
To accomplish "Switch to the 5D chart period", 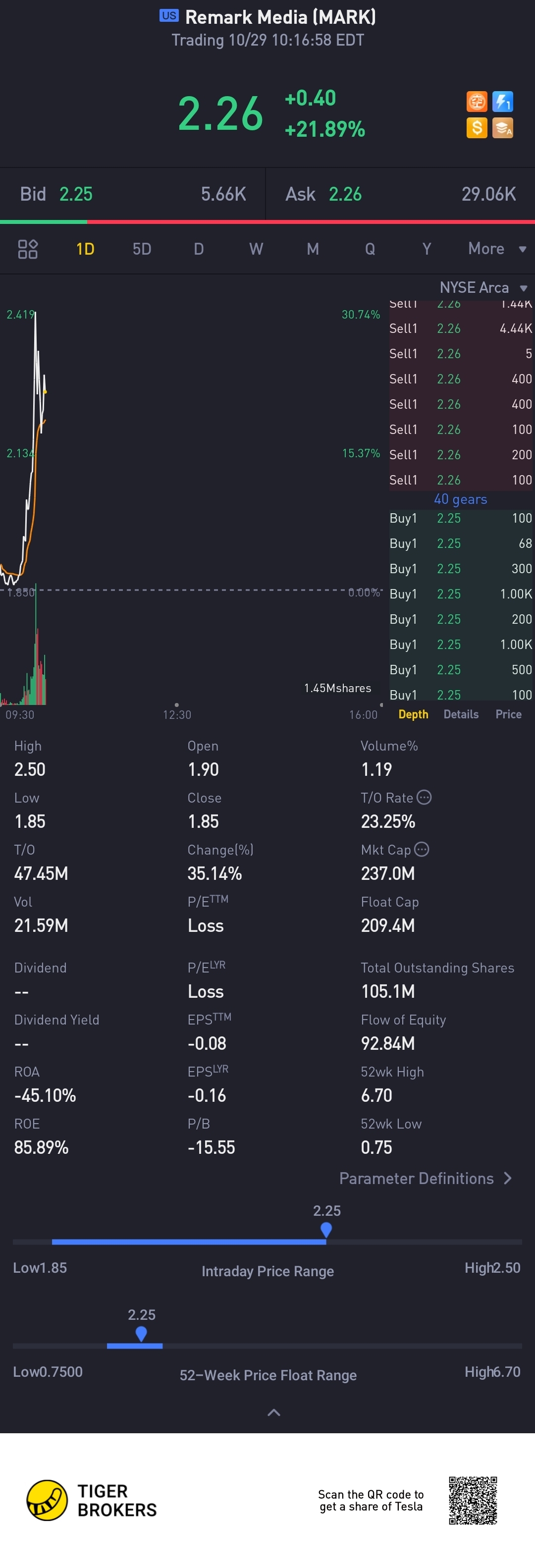I will (x=142, y=249).
